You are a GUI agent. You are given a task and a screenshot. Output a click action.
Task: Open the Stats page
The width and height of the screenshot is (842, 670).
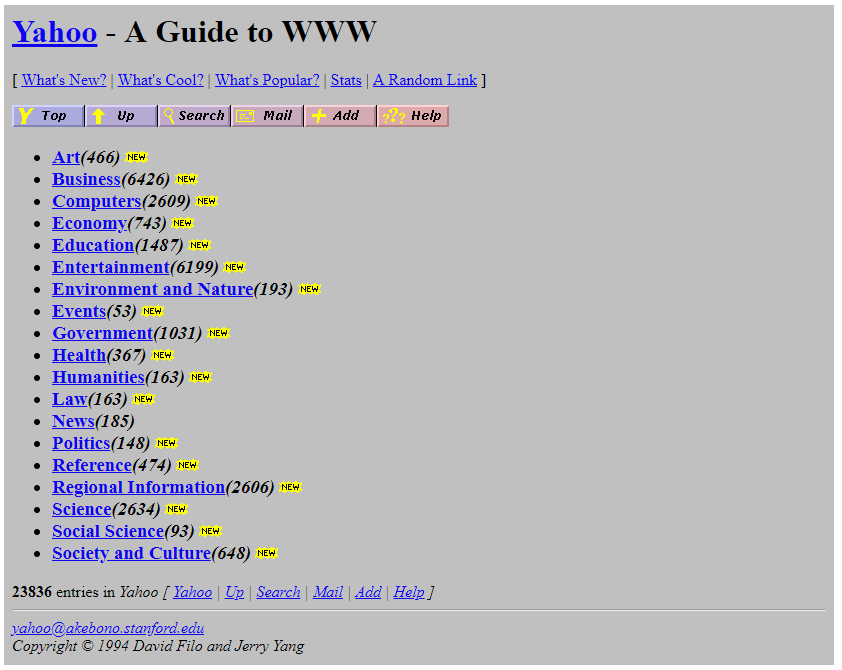pos(345,80)
